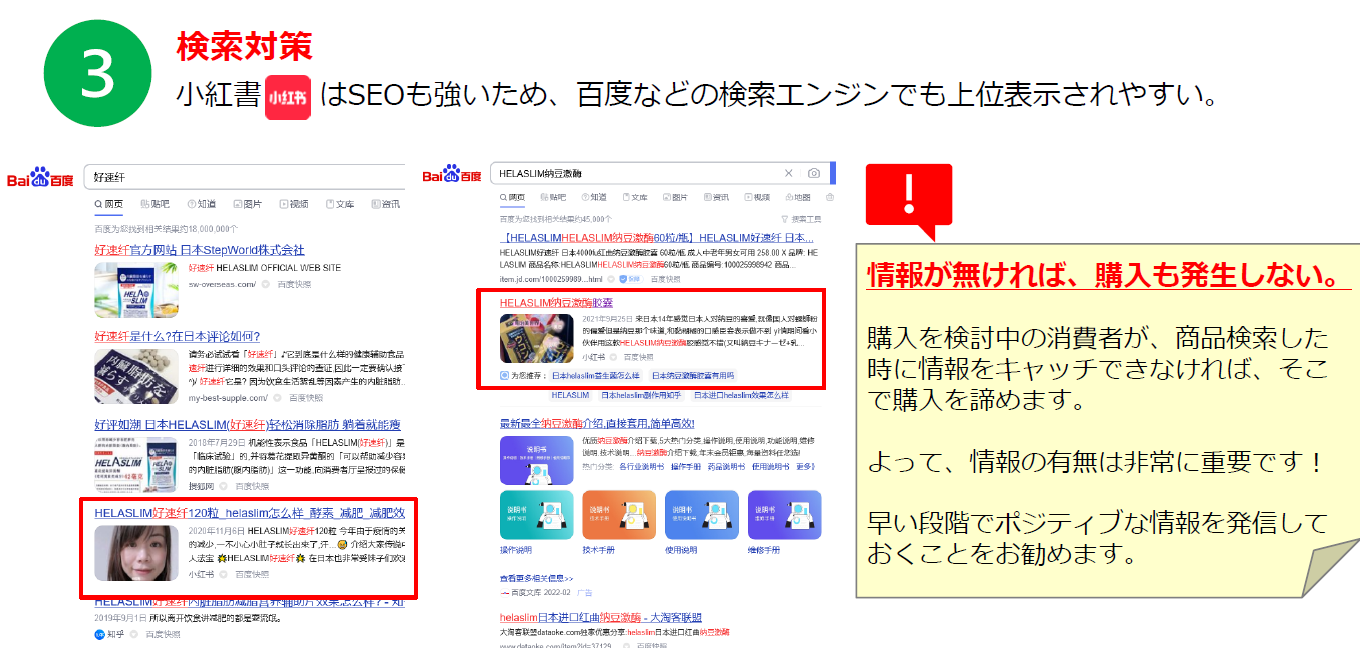The image size is (1360, 648).
Task: Click suggestion chip 日本helaslim益生菌怎么样
Action: 596,376
